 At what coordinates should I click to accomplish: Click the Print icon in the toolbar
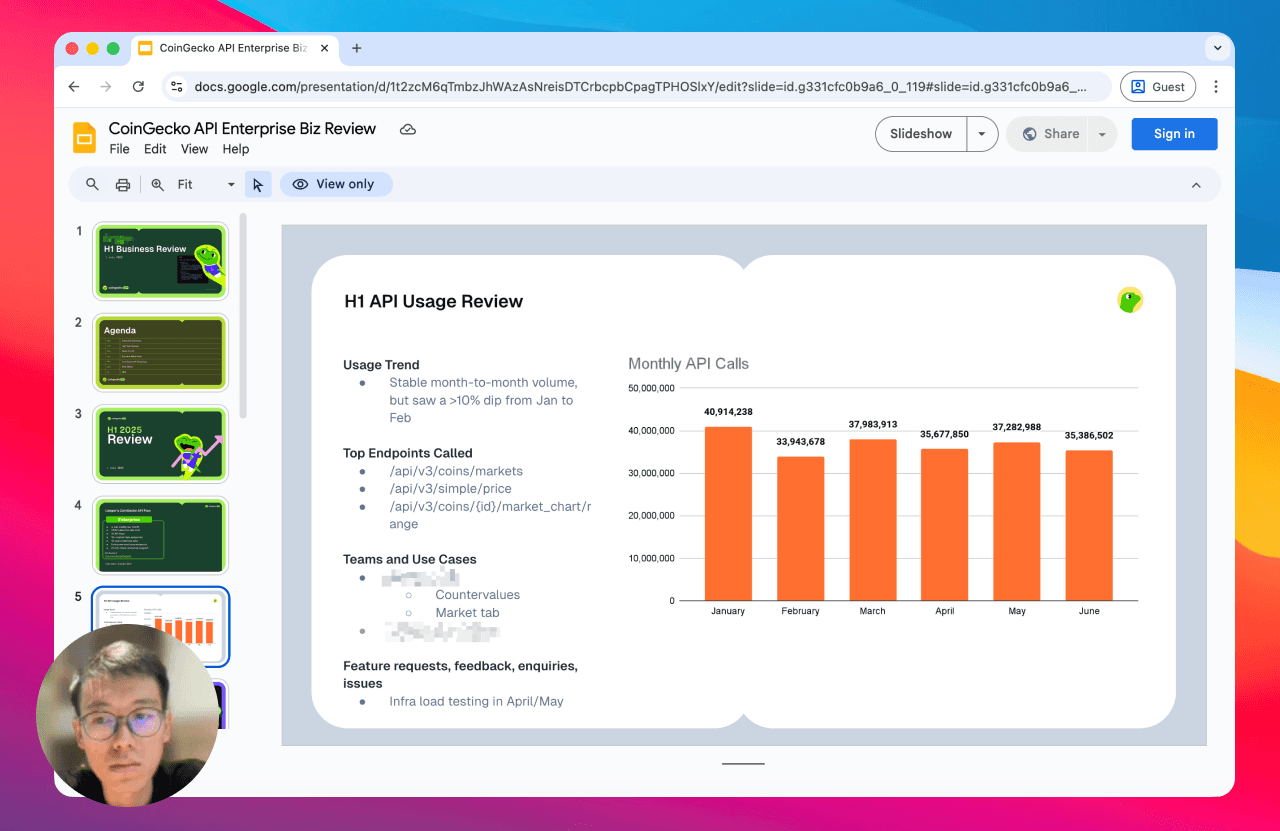click(x=122, y=184)
